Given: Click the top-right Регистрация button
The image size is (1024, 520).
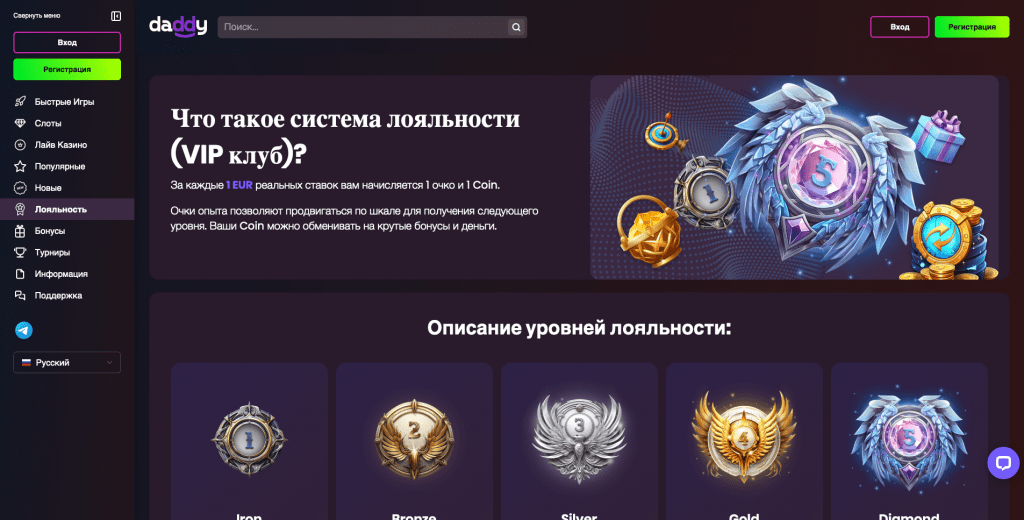Looking at the screenshot, I should 972,27.
